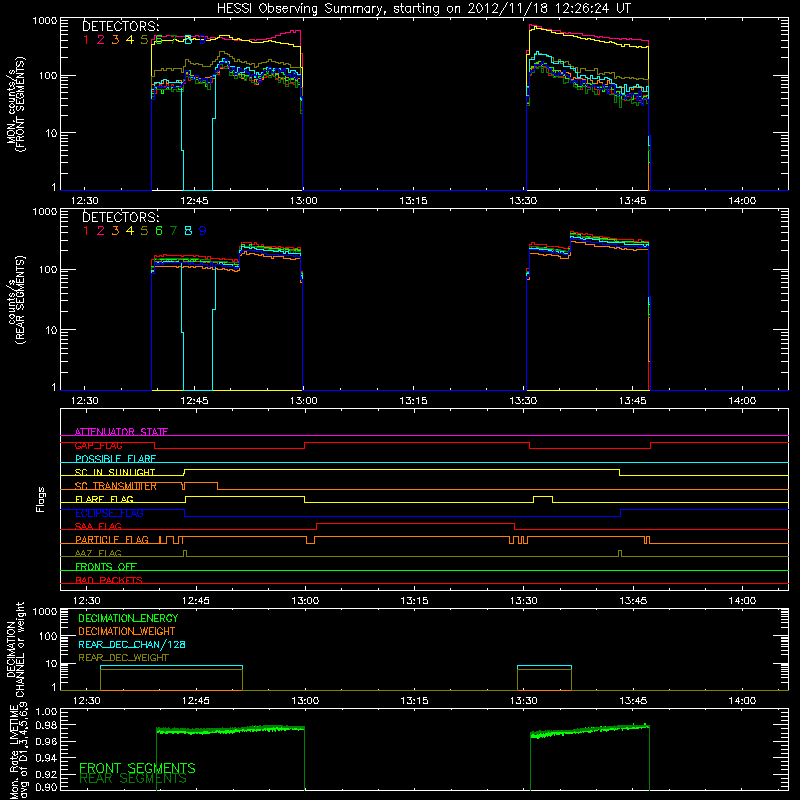800x800 pixels.
Task: Click the 13:15 tick label under flags panel
Action: [414, 601]
